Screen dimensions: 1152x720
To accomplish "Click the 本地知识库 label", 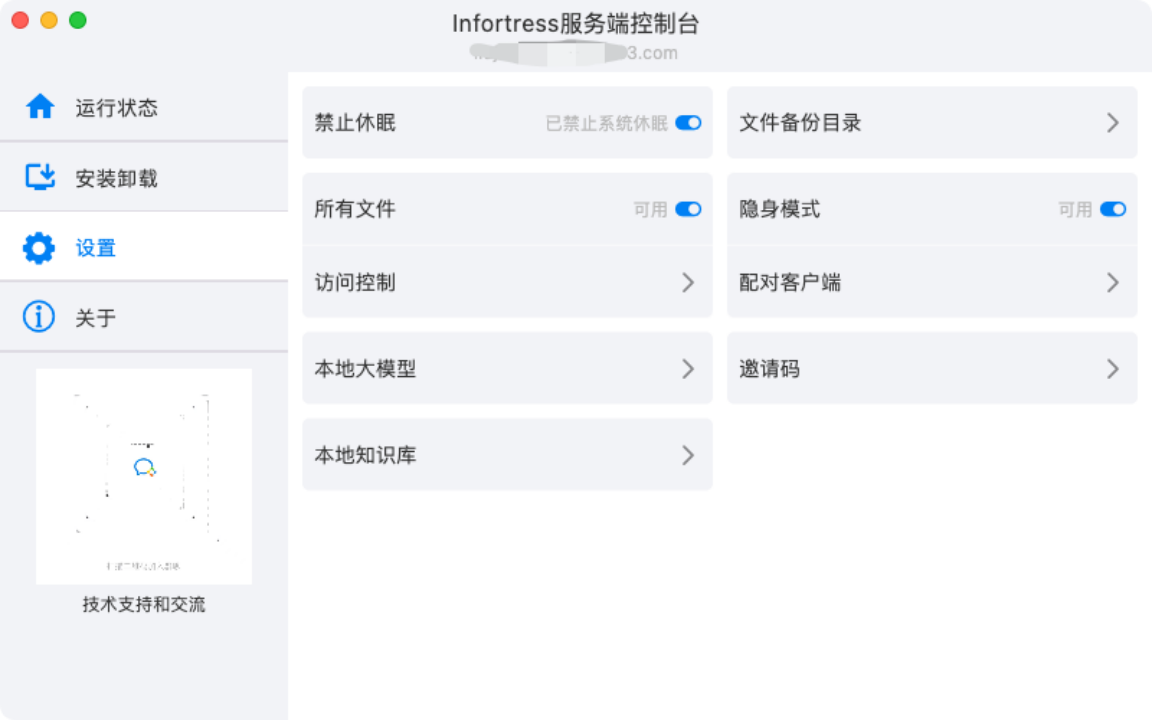I will 365,456.
